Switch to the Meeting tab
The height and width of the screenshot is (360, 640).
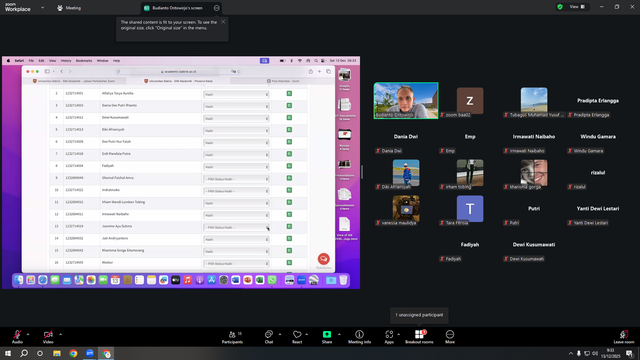pyautogui.click(x=69, y=8)
